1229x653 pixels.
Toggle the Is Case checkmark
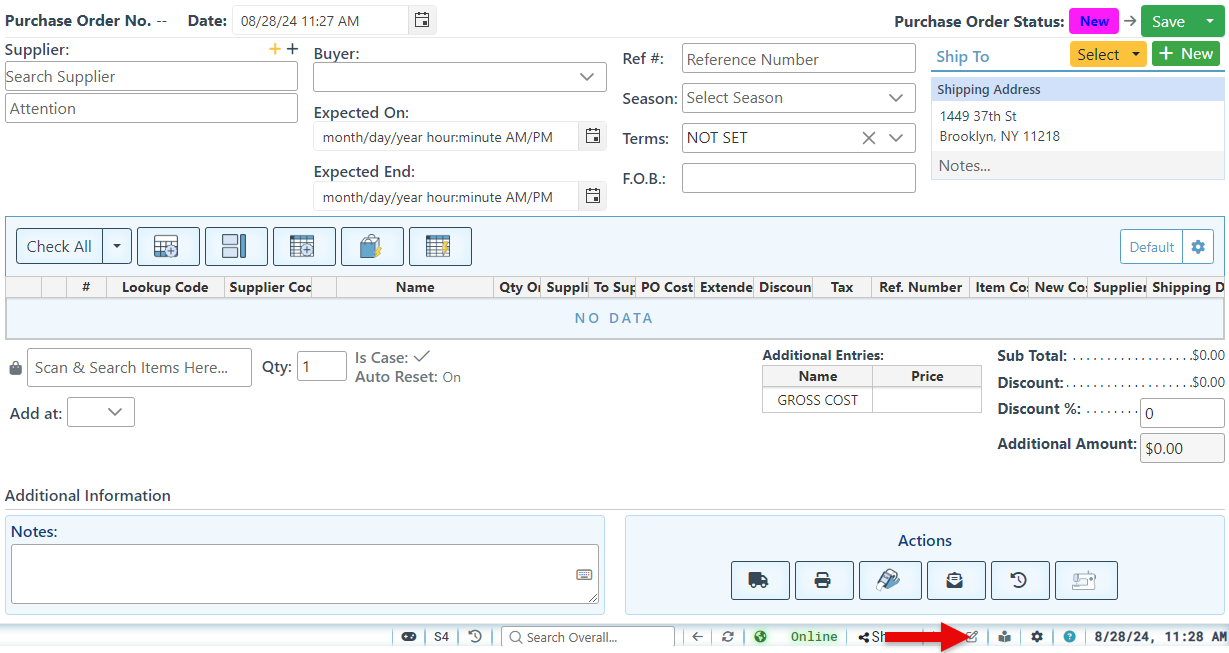pos(422,357)
